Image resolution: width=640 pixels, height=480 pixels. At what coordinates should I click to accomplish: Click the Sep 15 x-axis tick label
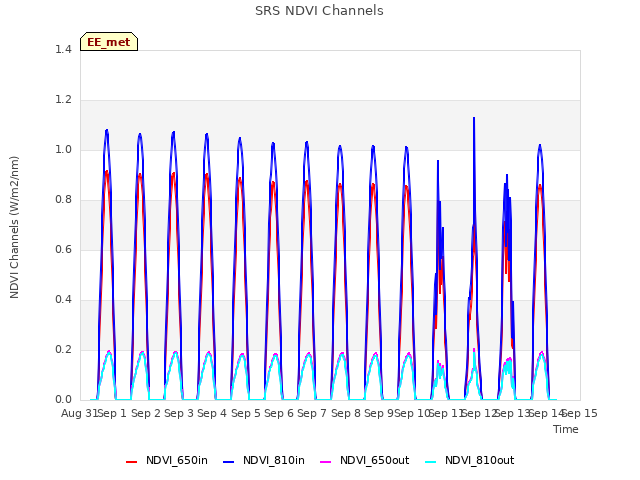(x=580, y=413)
